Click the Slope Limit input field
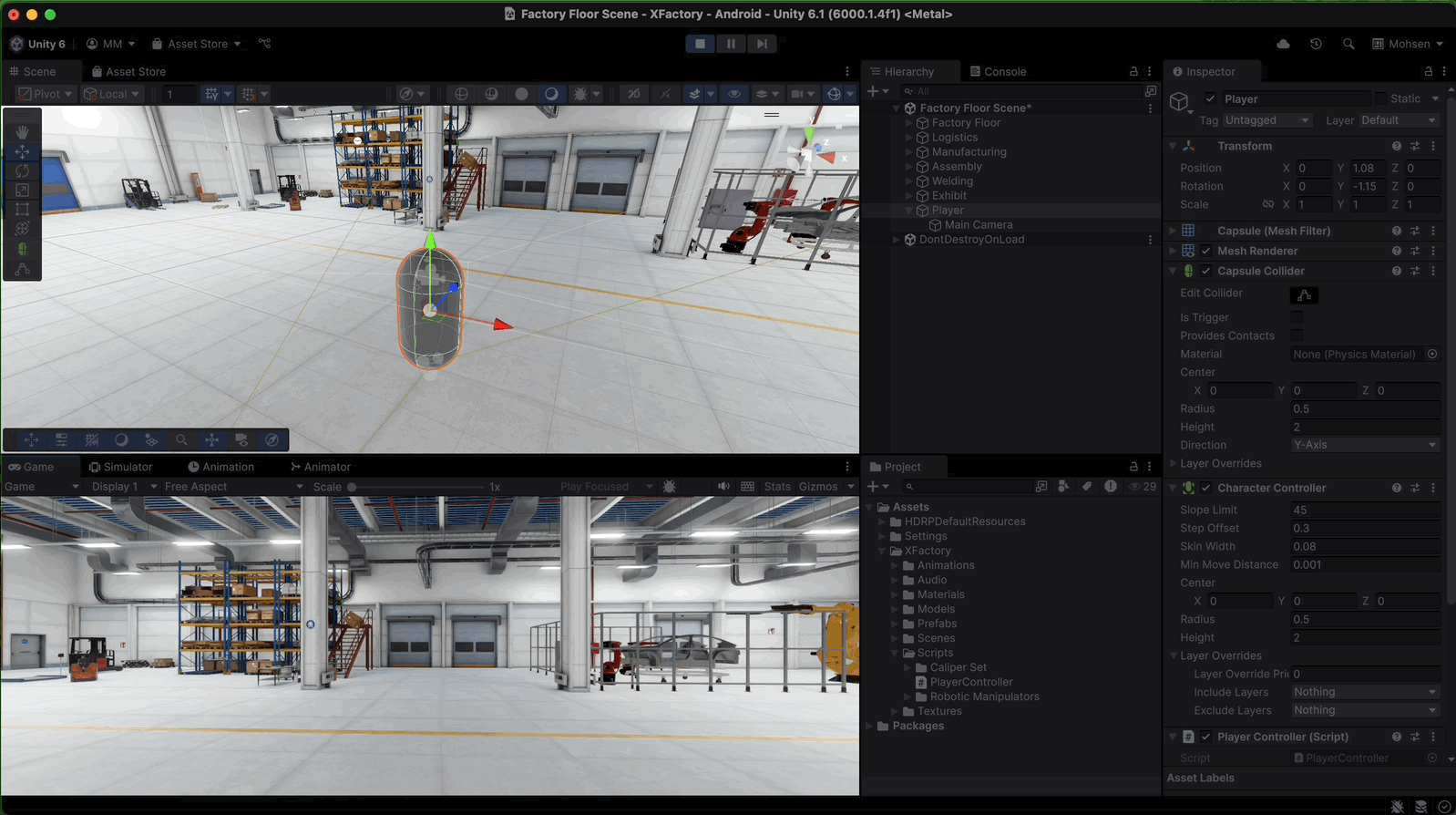The width and height of the screenshot is (1456, 815). [x=1364, y=510]
